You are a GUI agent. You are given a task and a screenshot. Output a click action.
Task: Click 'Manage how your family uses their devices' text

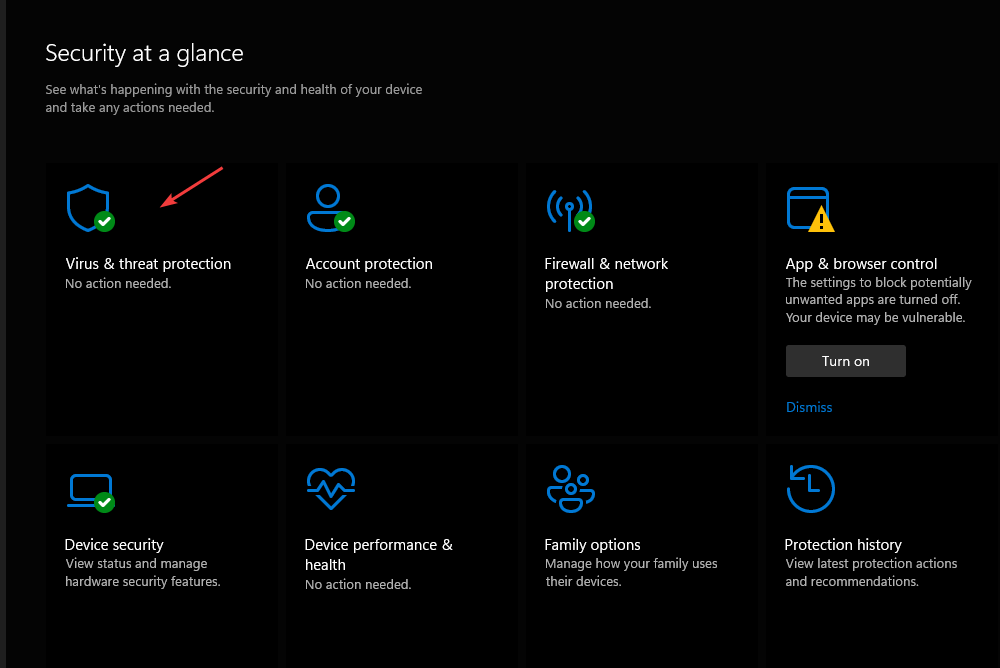click(631, 572)
